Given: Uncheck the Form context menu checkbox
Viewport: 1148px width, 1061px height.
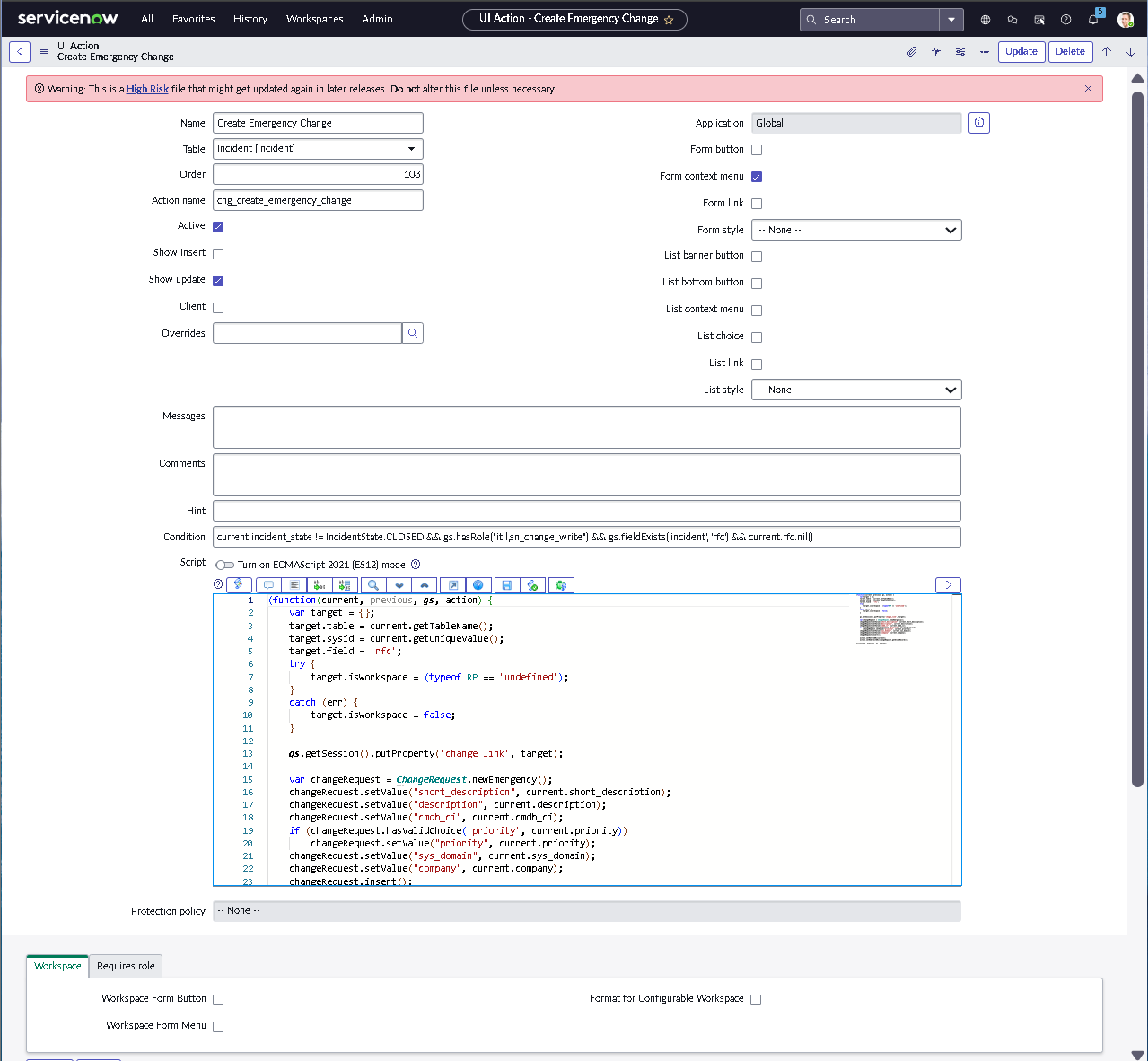Looking at the screenshot, I should point(756,177).
